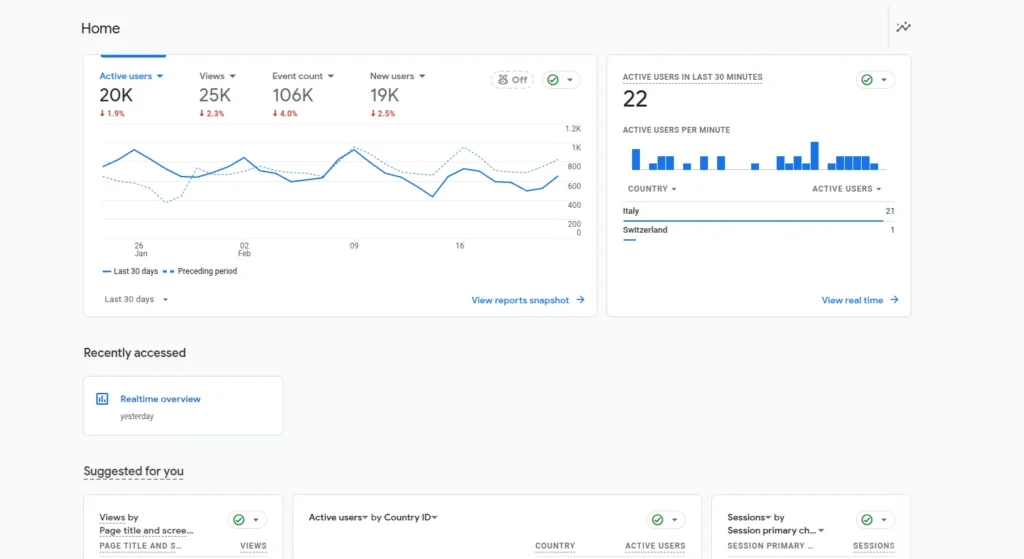
Task: Expand the Event count metric dropdown
Action: click(330, 76)
